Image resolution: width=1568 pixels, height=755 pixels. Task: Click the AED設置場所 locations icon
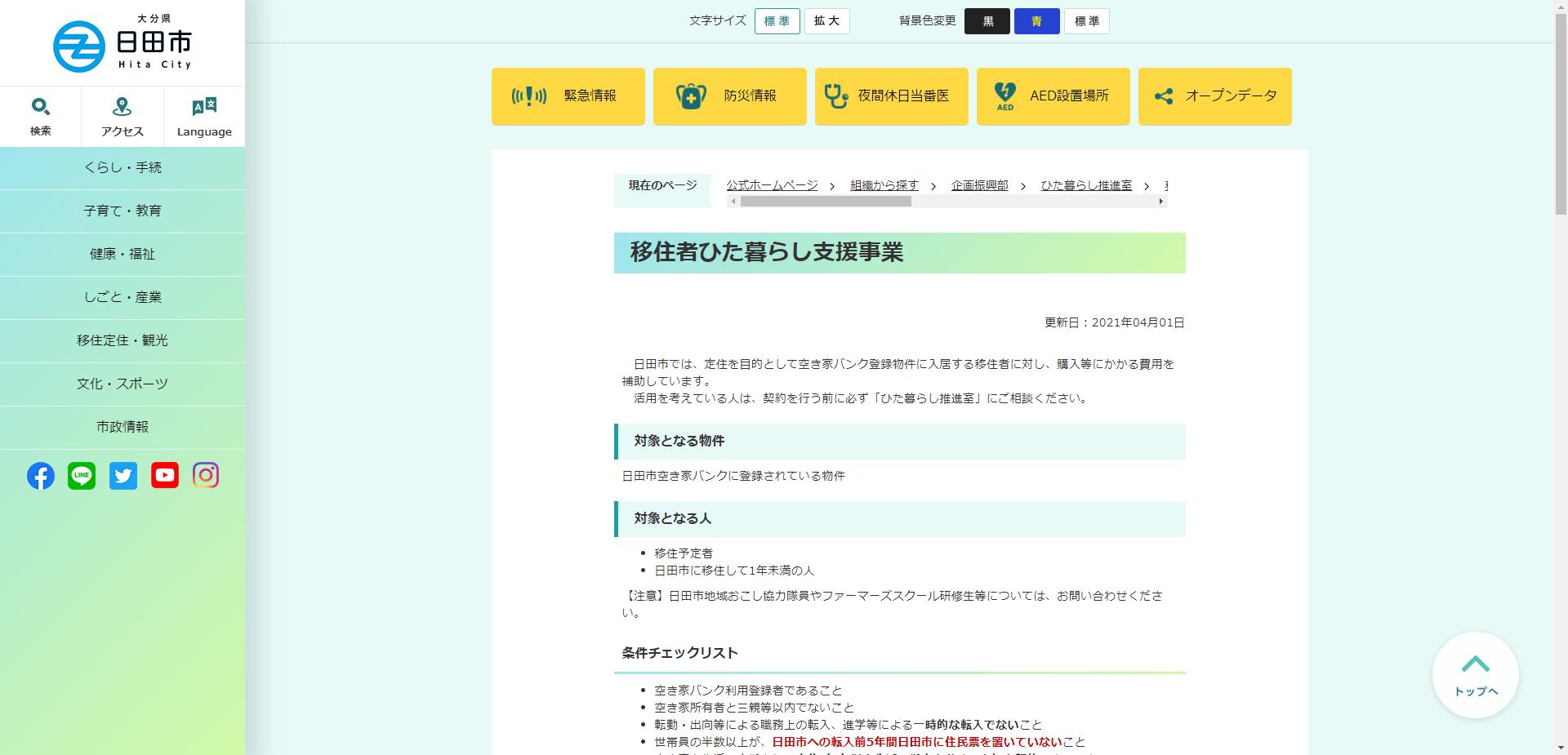point(1053,95)
